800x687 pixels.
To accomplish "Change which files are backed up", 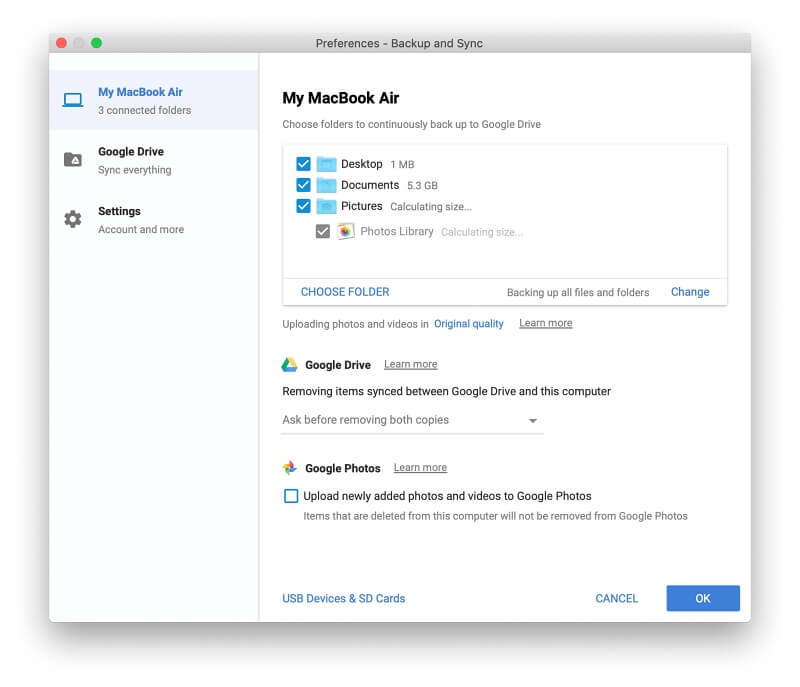I will [690, 292].
